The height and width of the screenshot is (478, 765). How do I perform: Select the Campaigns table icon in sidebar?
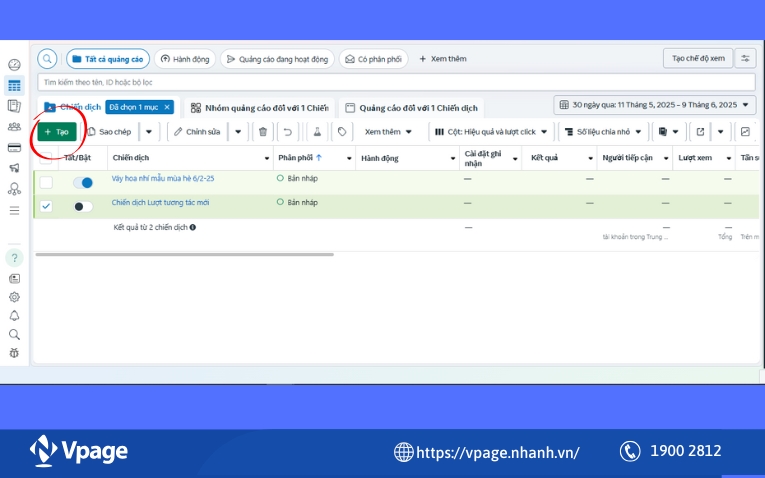click(x=14, y=85)
